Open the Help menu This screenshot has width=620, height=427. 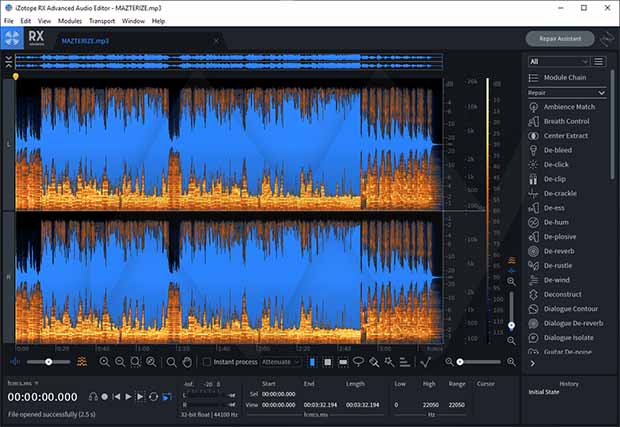click(x=158, y=21)
